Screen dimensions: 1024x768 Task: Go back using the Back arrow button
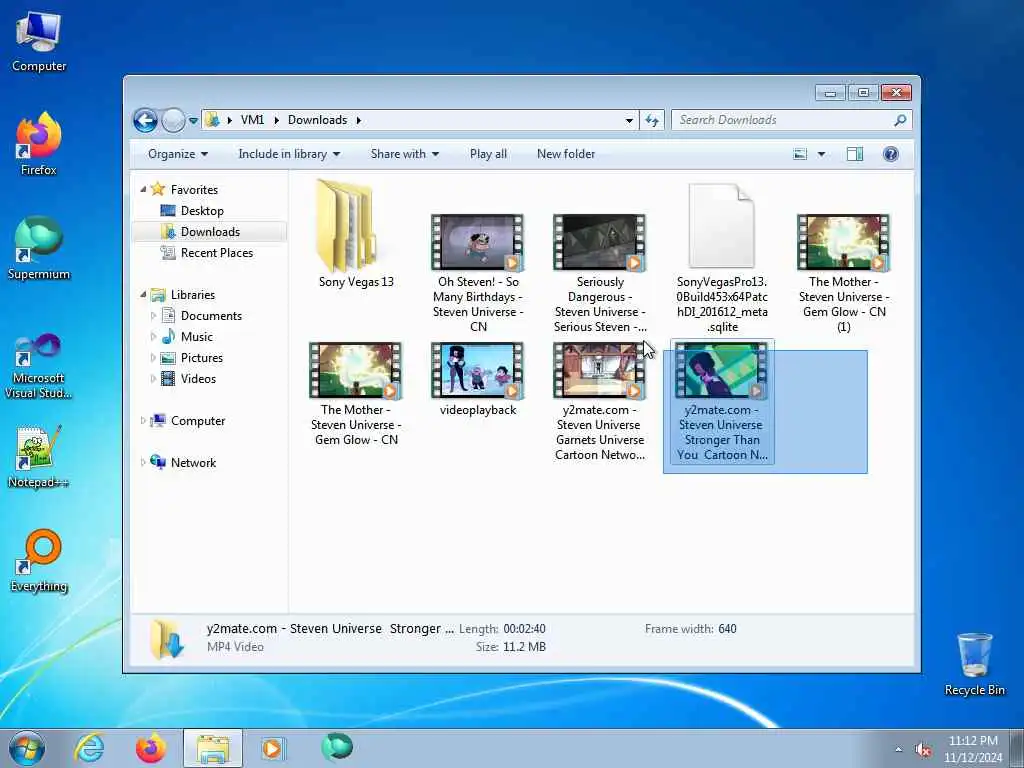pos(145,120)
